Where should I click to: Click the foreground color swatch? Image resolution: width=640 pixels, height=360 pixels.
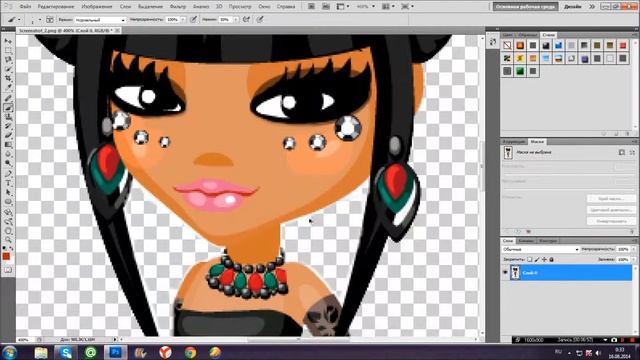[x=6, y=256]
